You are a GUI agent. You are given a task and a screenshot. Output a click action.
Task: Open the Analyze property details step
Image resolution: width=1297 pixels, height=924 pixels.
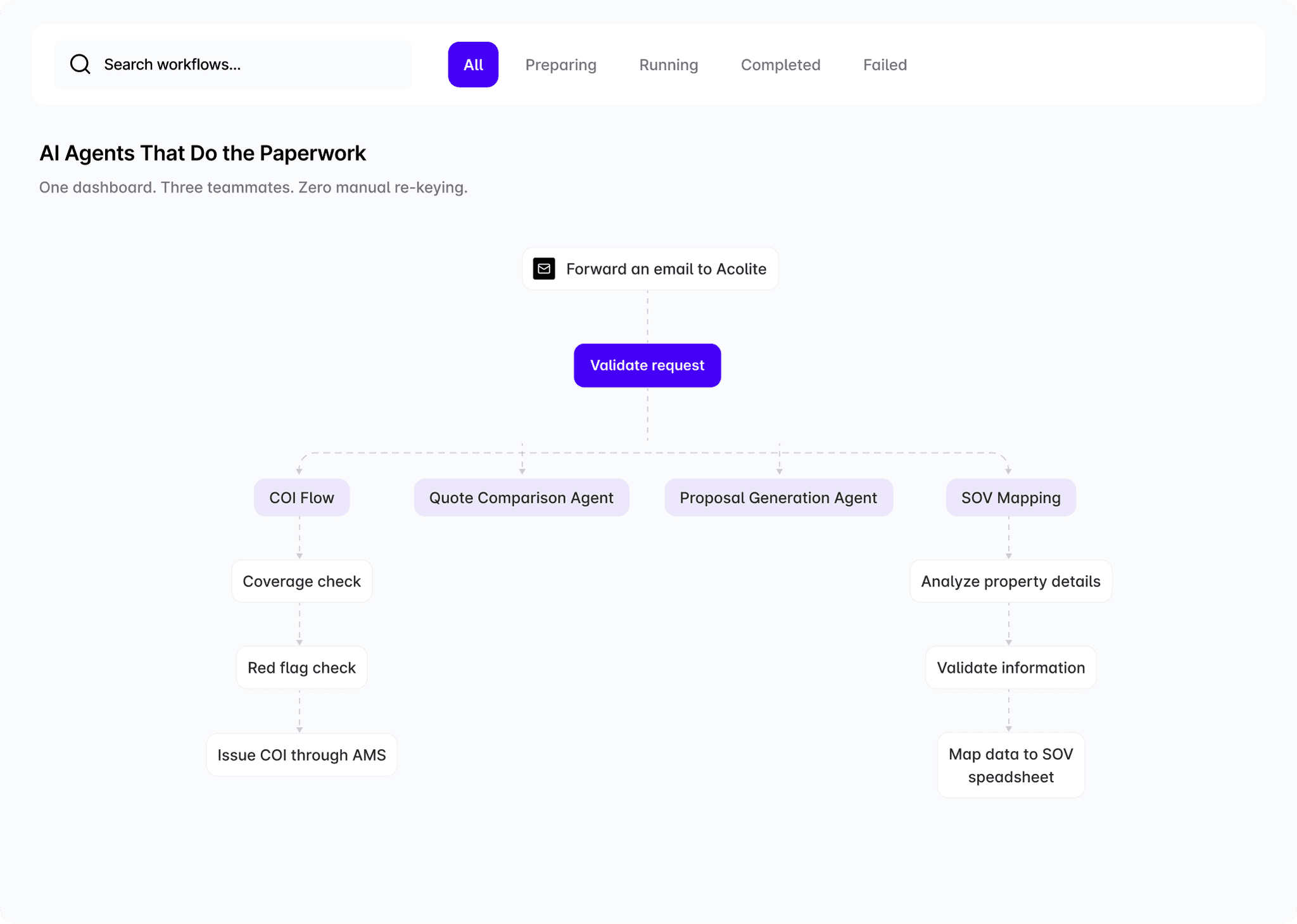[x=1011, y=581]
